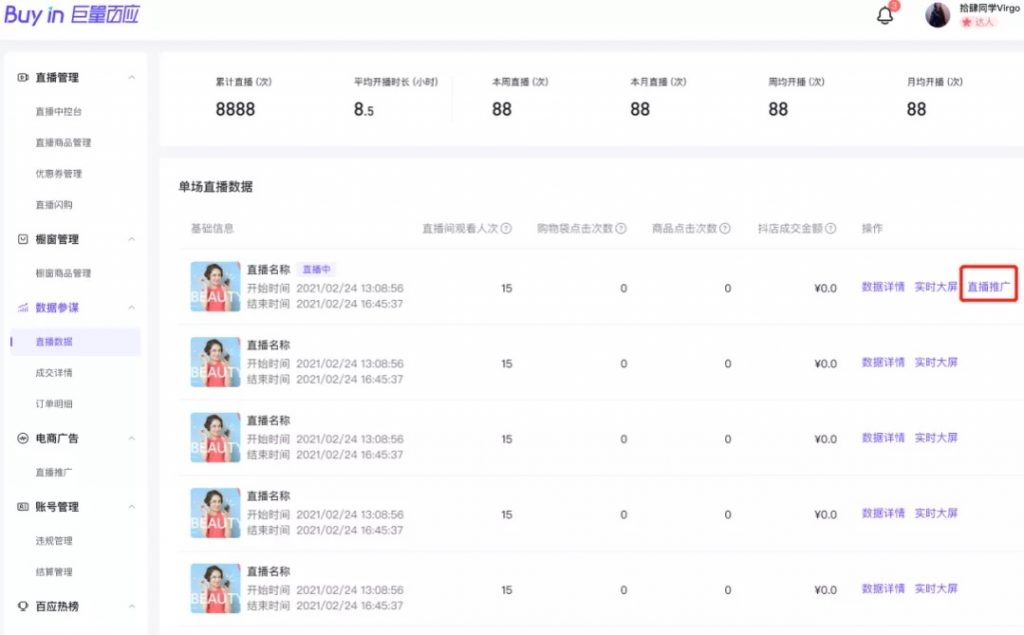1024x635 pixels.
Task: Go to 优惠券管理 menu item
Action: pos(58,174)
